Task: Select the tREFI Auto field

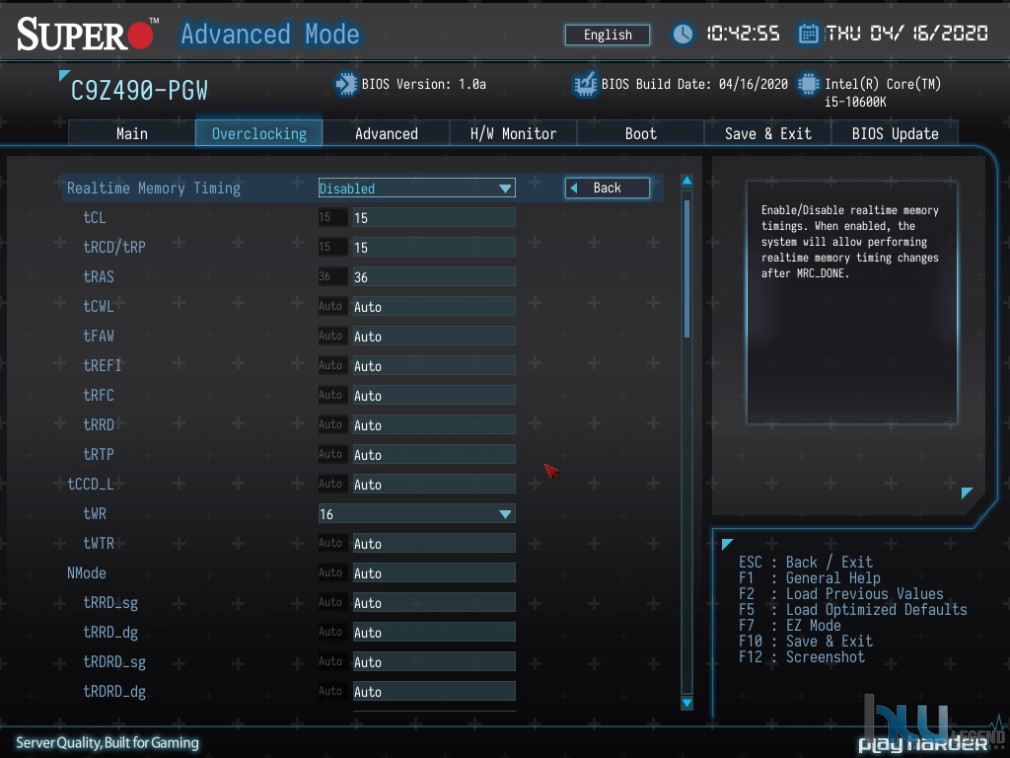Action: coord(434,366)
